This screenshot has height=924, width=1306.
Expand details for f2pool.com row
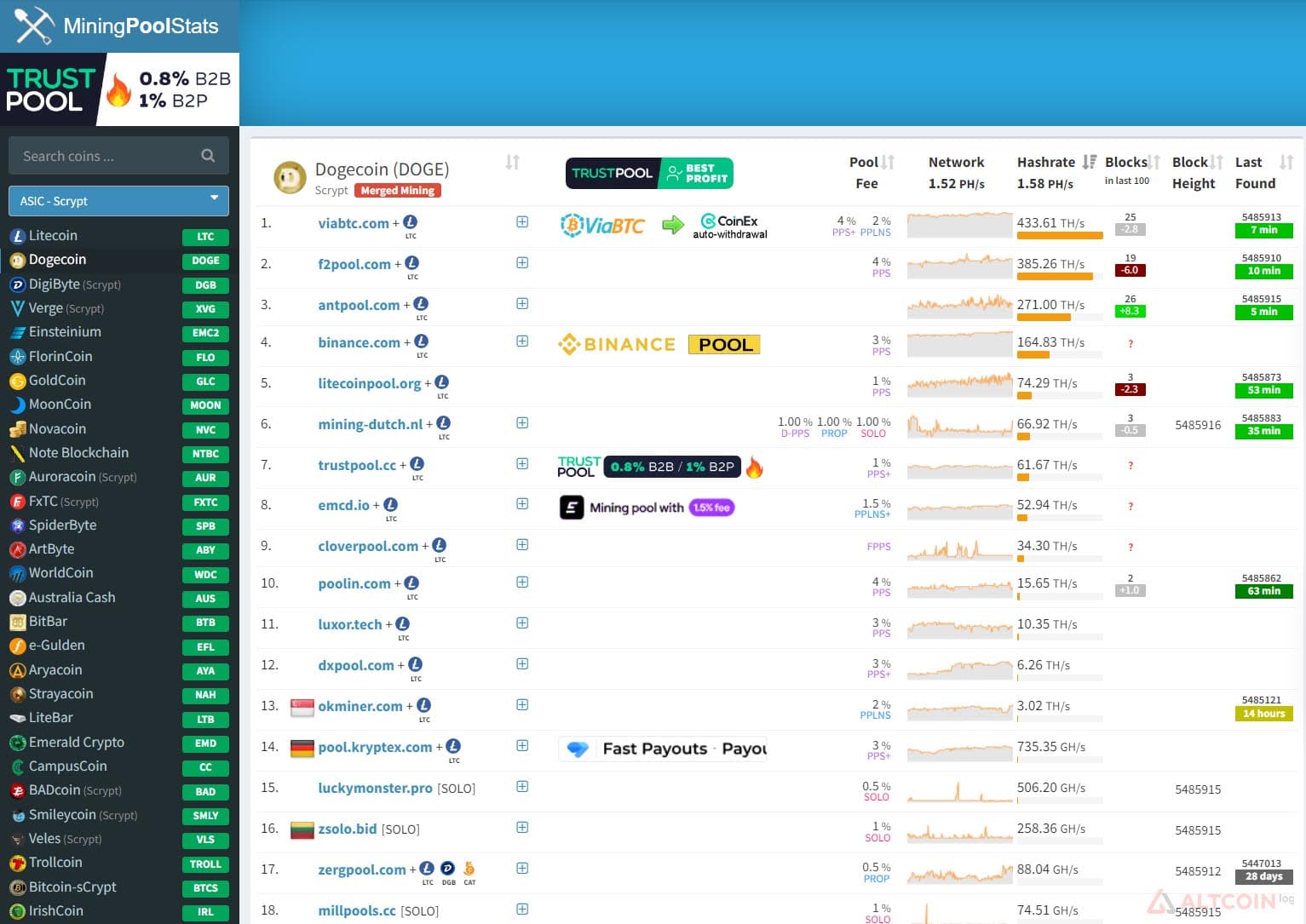pos(522,262)
